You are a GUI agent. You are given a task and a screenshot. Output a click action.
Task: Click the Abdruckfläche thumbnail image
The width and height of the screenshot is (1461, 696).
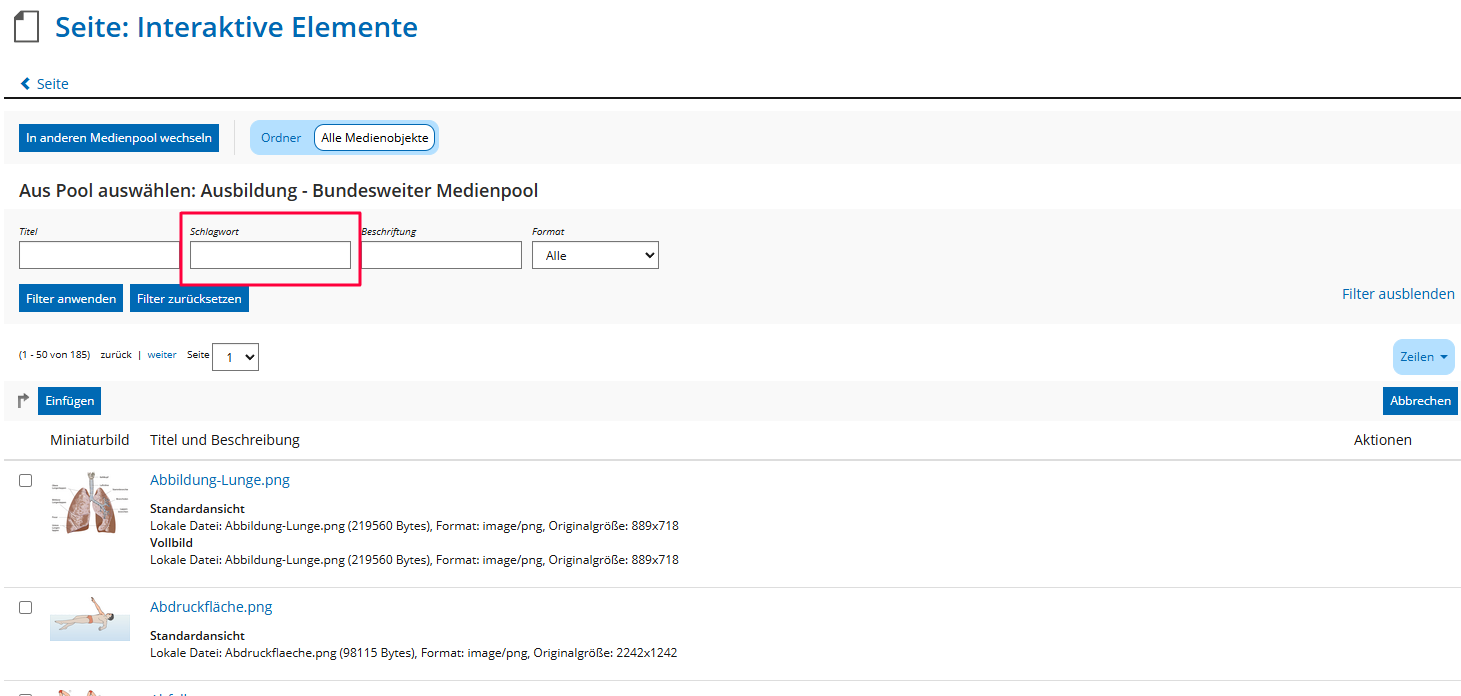coord(90,620)
